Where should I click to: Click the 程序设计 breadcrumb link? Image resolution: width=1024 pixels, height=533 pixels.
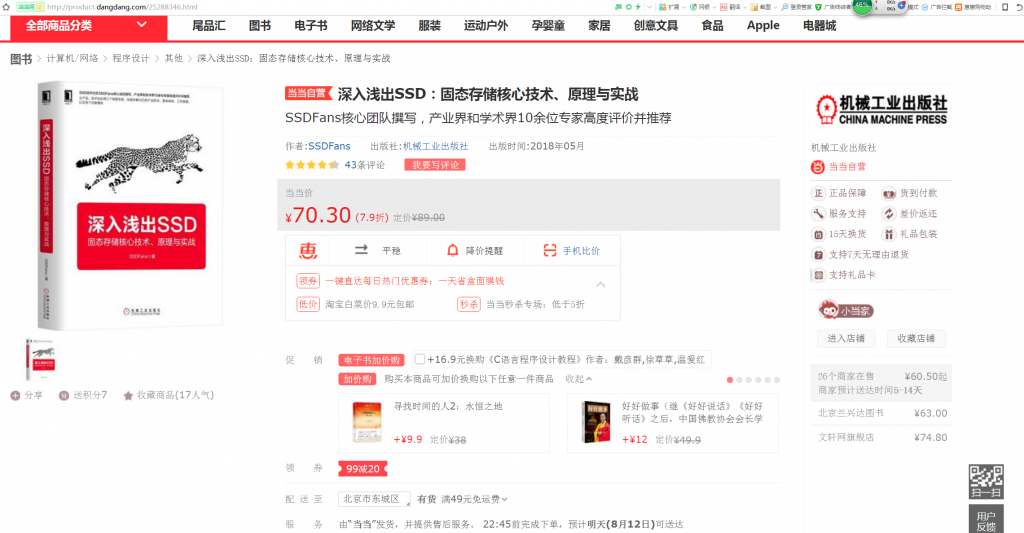pyautogui.click(x=131, y=58)
